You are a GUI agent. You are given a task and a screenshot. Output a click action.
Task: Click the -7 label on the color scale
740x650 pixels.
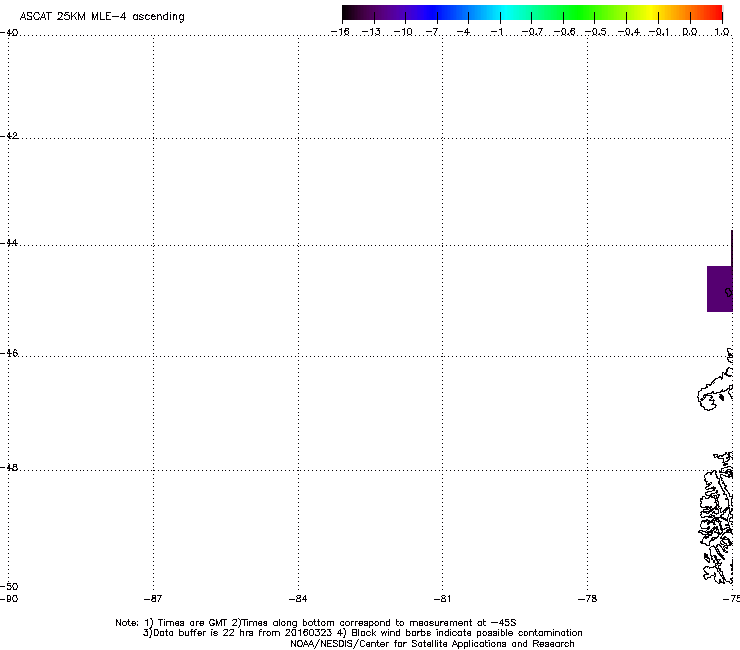click(x=432, y=32)
